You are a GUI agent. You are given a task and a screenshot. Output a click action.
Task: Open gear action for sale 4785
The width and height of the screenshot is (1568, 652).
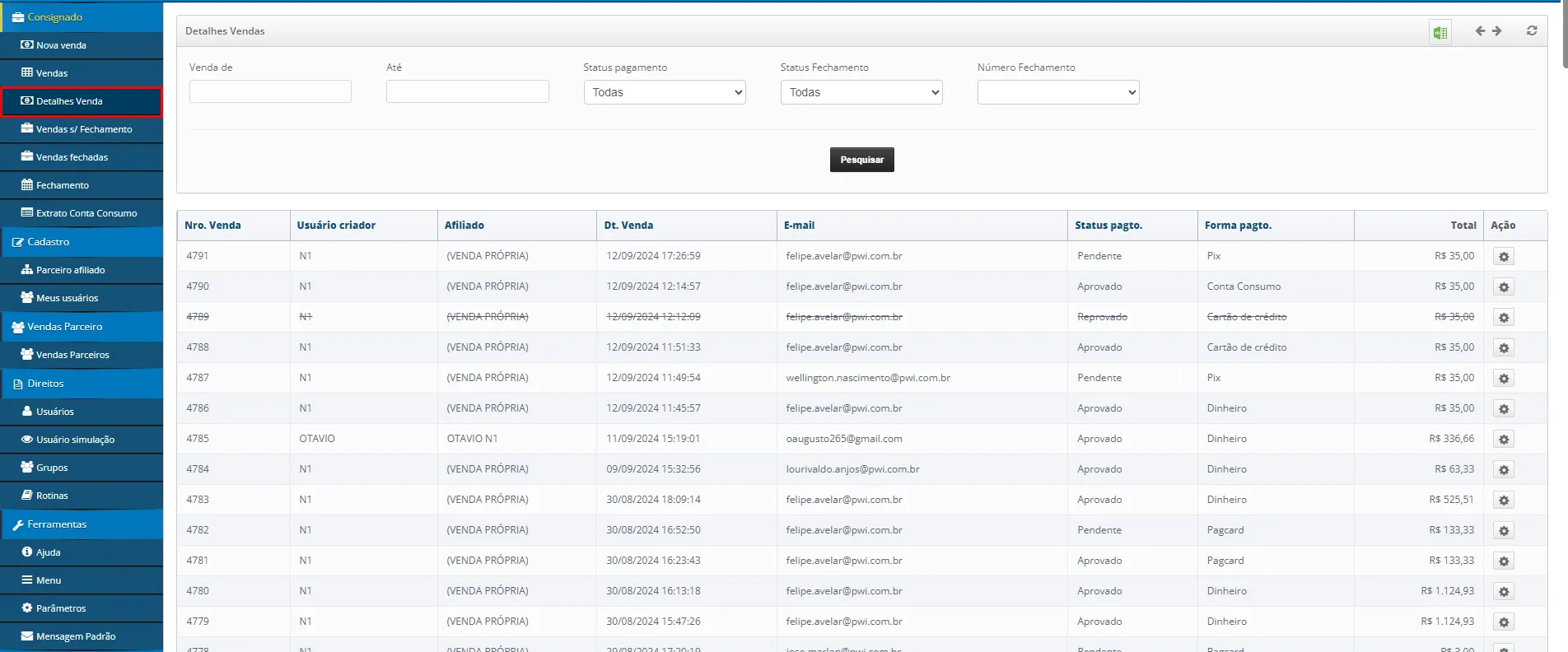tap(1504, 440)
